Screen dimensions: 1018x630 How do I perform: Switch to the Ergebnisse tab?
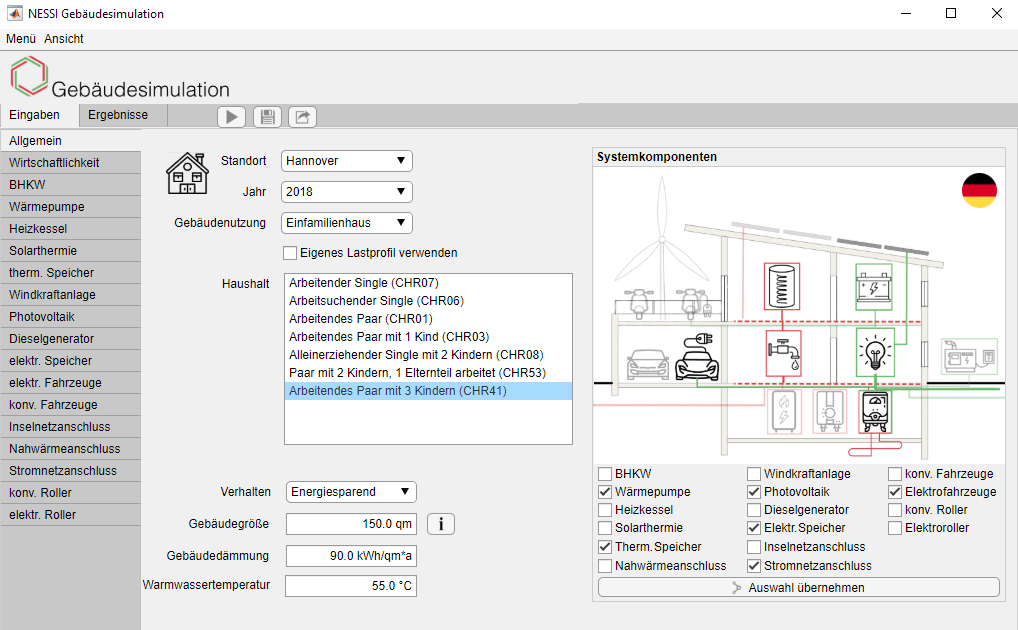[118, 115]
